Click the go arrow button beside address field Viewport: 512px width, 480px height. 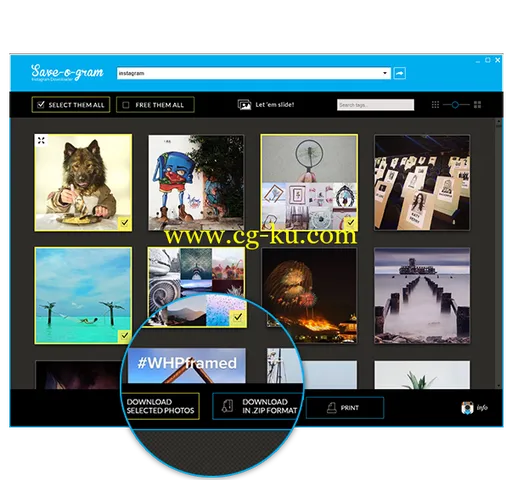click(400, 73)
